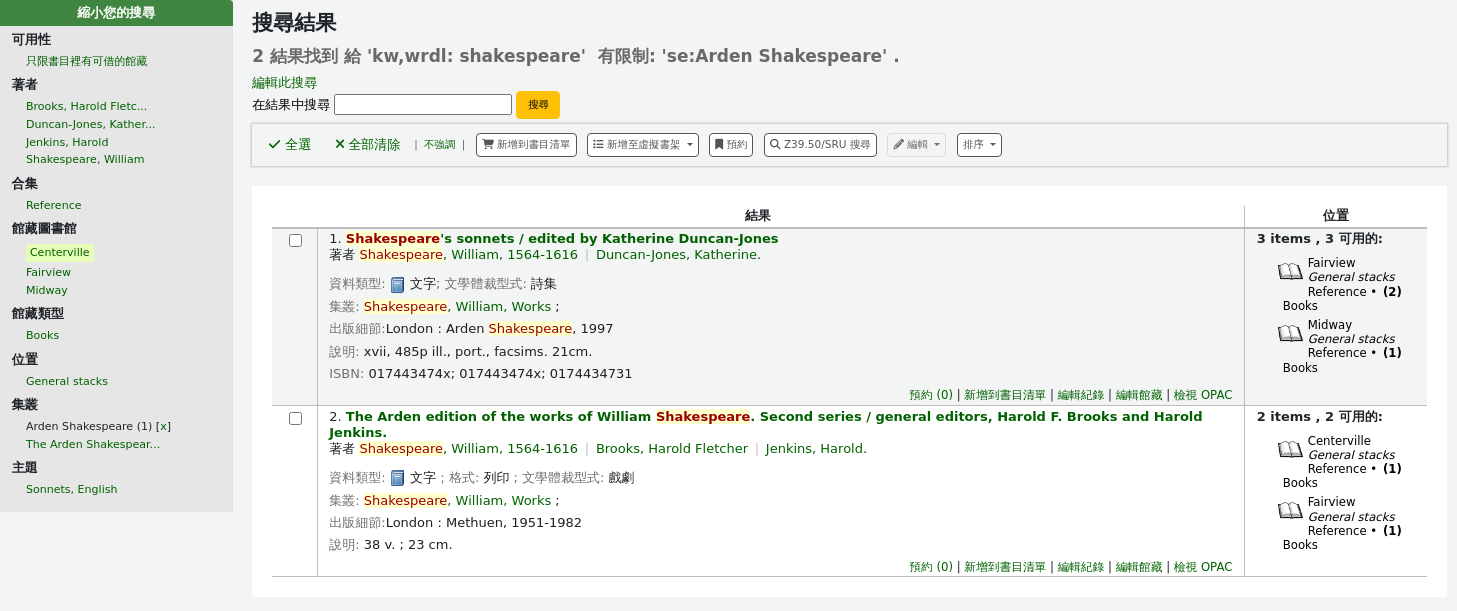1457x611 pixels.
Task: Click 預約 (0) for Shakespeare's sonnets
Action: (931, 395)
